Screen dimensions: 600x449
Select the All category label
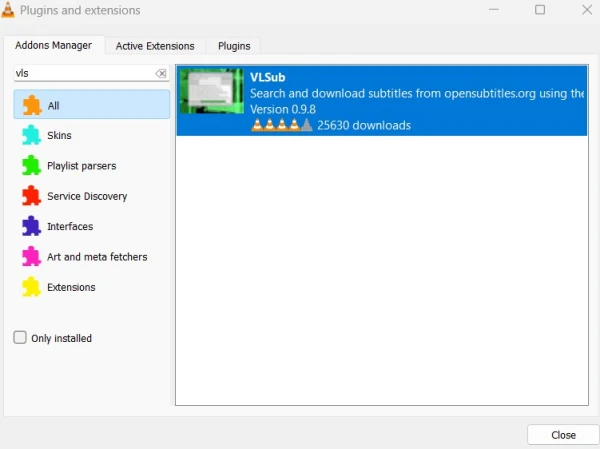pos(54,106)
